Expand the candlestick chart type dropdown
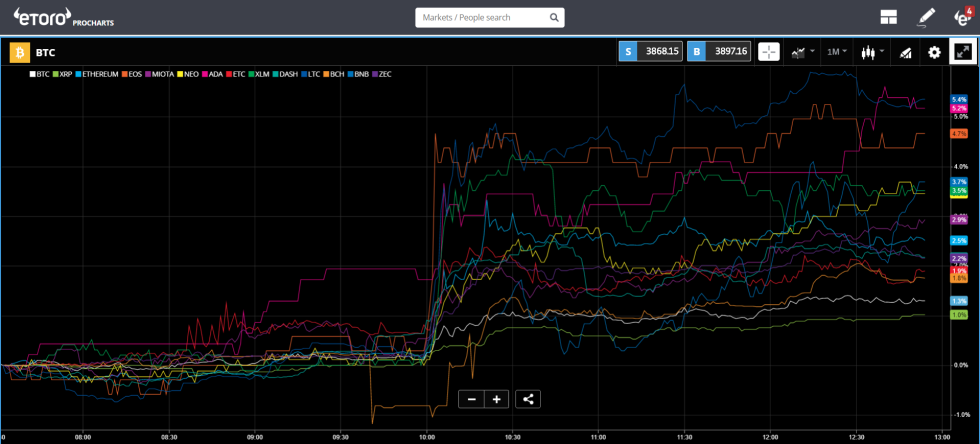 tap(872, 52)
